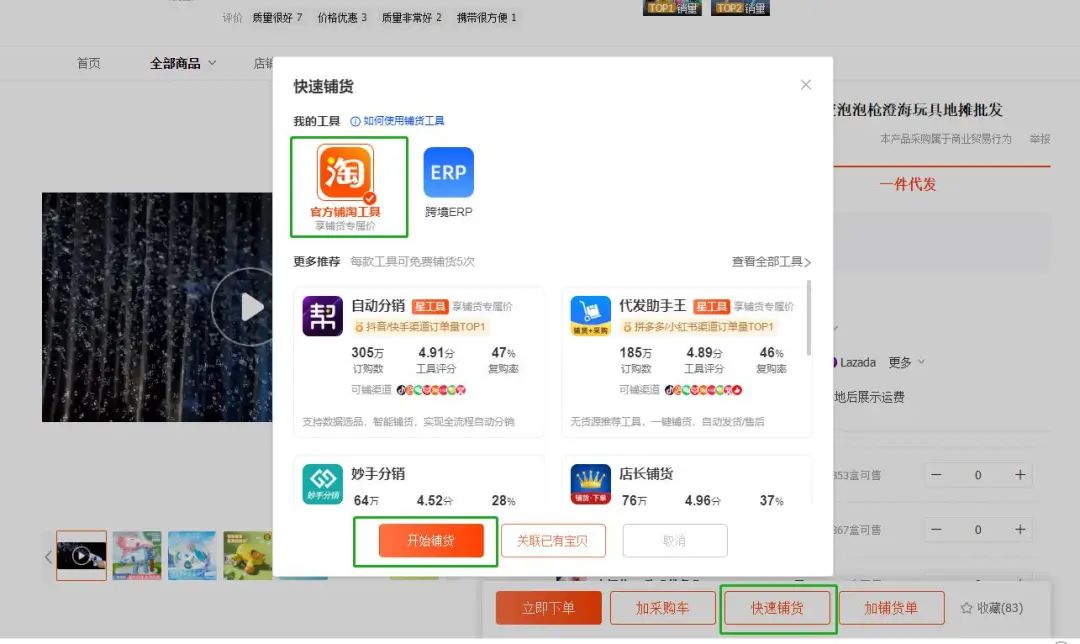Click the 4.96分 rating of 店长铺货
The width and height of the screenshot is (1080, 644).
click(703, 501)
